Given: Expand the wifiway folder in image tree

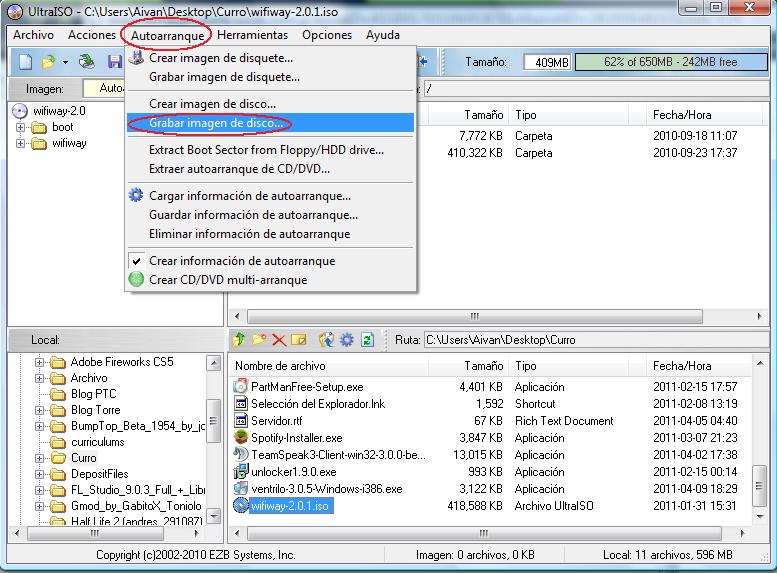Looking at the screenshot, I should 20,143.
